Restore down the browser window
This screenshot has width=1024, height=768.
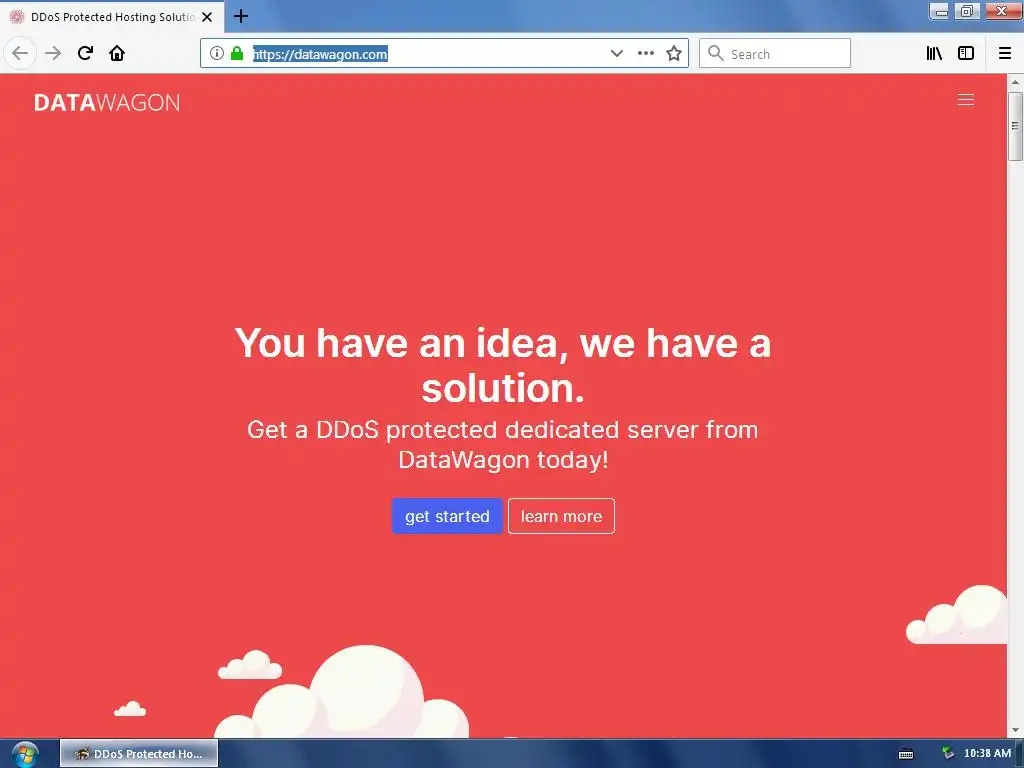tap(967, 10)
